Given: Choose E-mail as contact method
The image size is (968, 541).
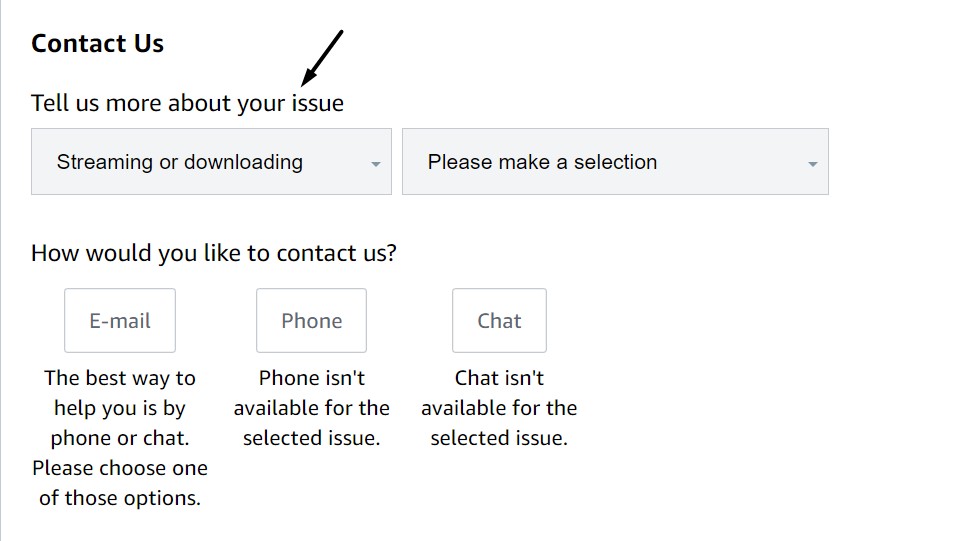Looking at the screenshot, I should 120,321.
